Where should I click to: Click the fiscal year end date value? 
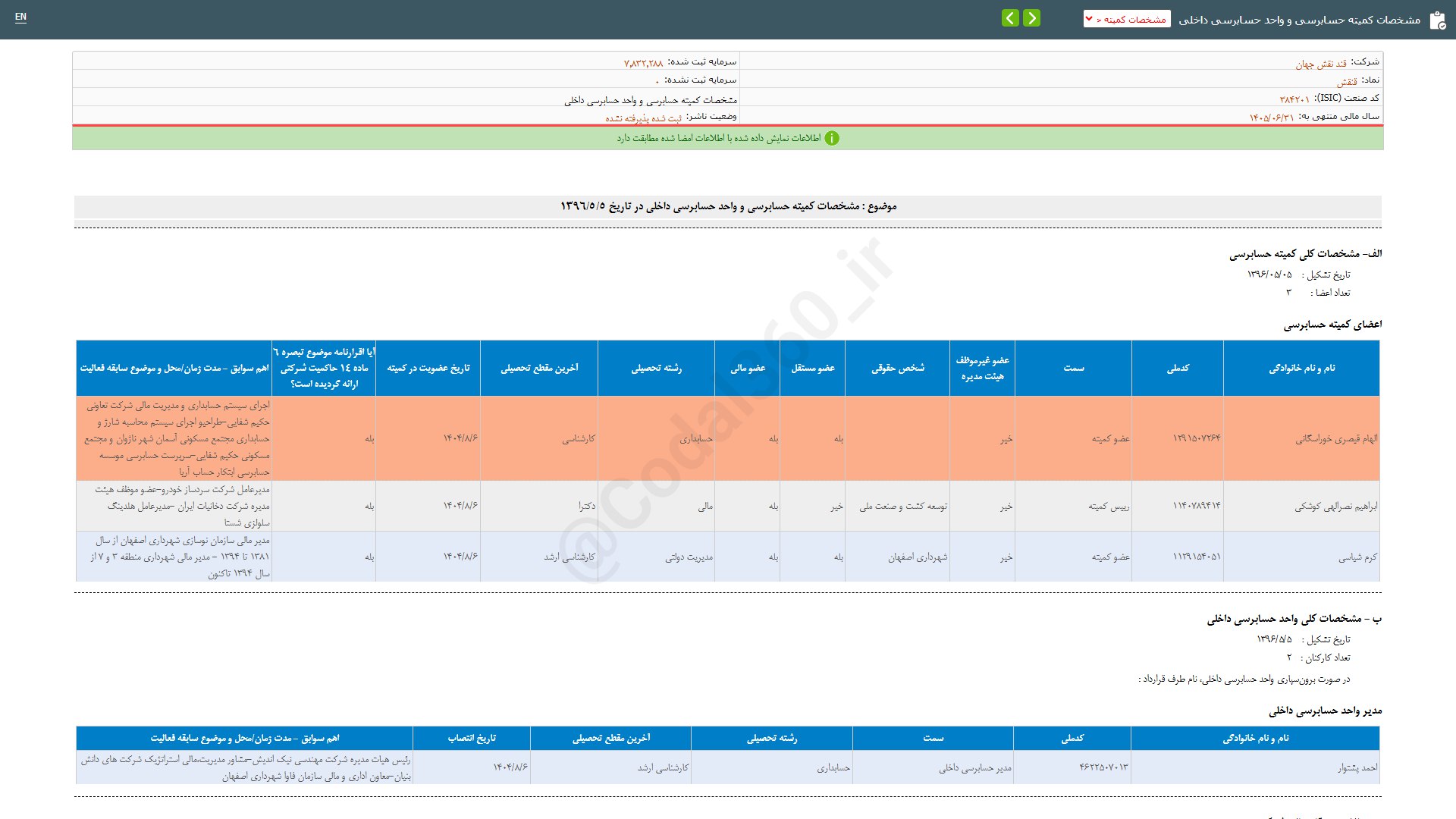[x=1272, y=118]
